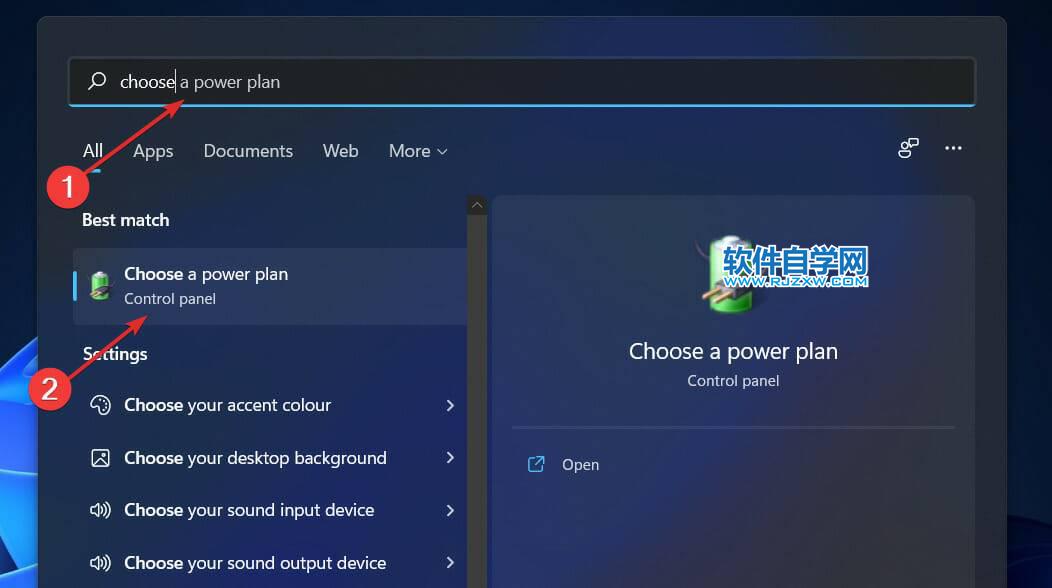The width and height of the screenshot is (1052, 588).
Task: Click the scrollbar up arrow in results list
Action: pyautogui.click(x=477, y=205)
